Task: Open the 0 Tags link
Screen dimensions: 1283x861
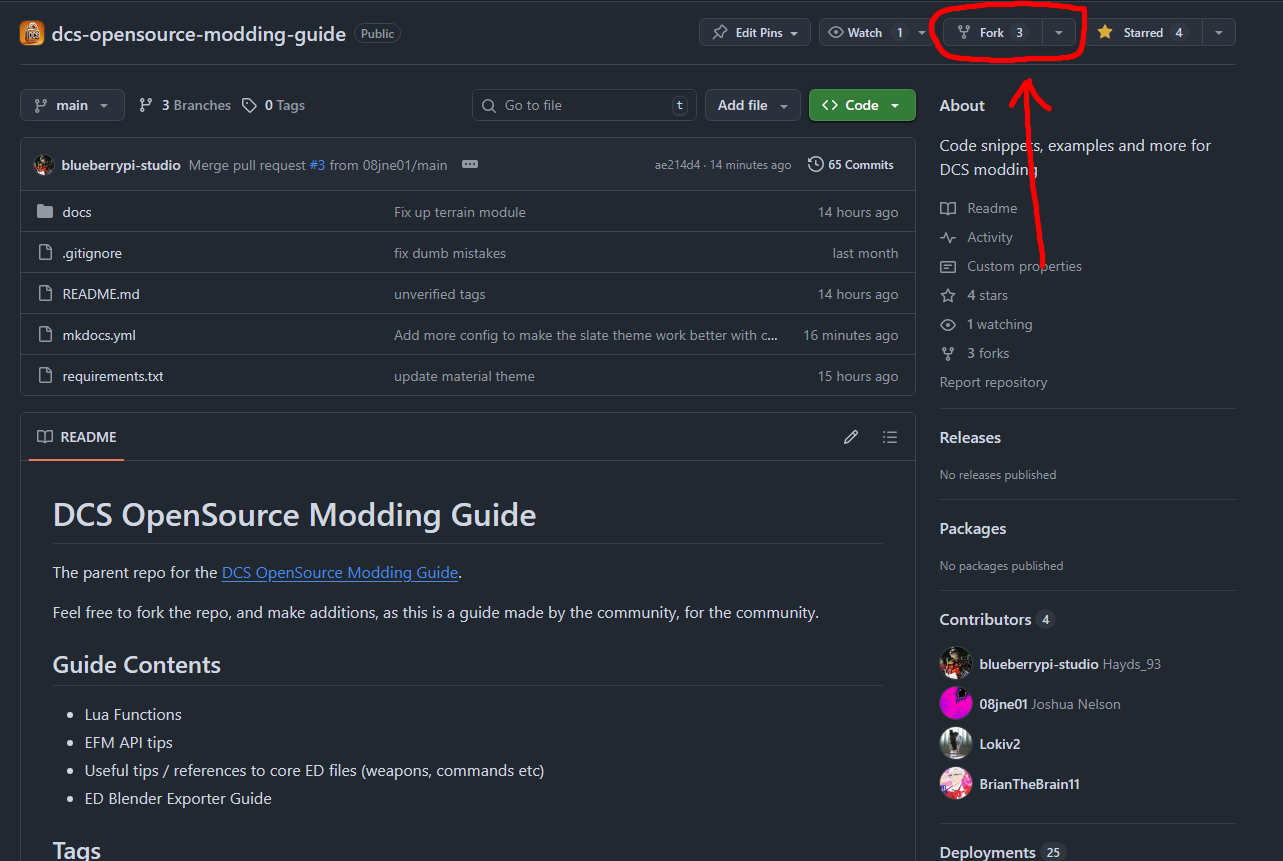Action: coord(273,105)
